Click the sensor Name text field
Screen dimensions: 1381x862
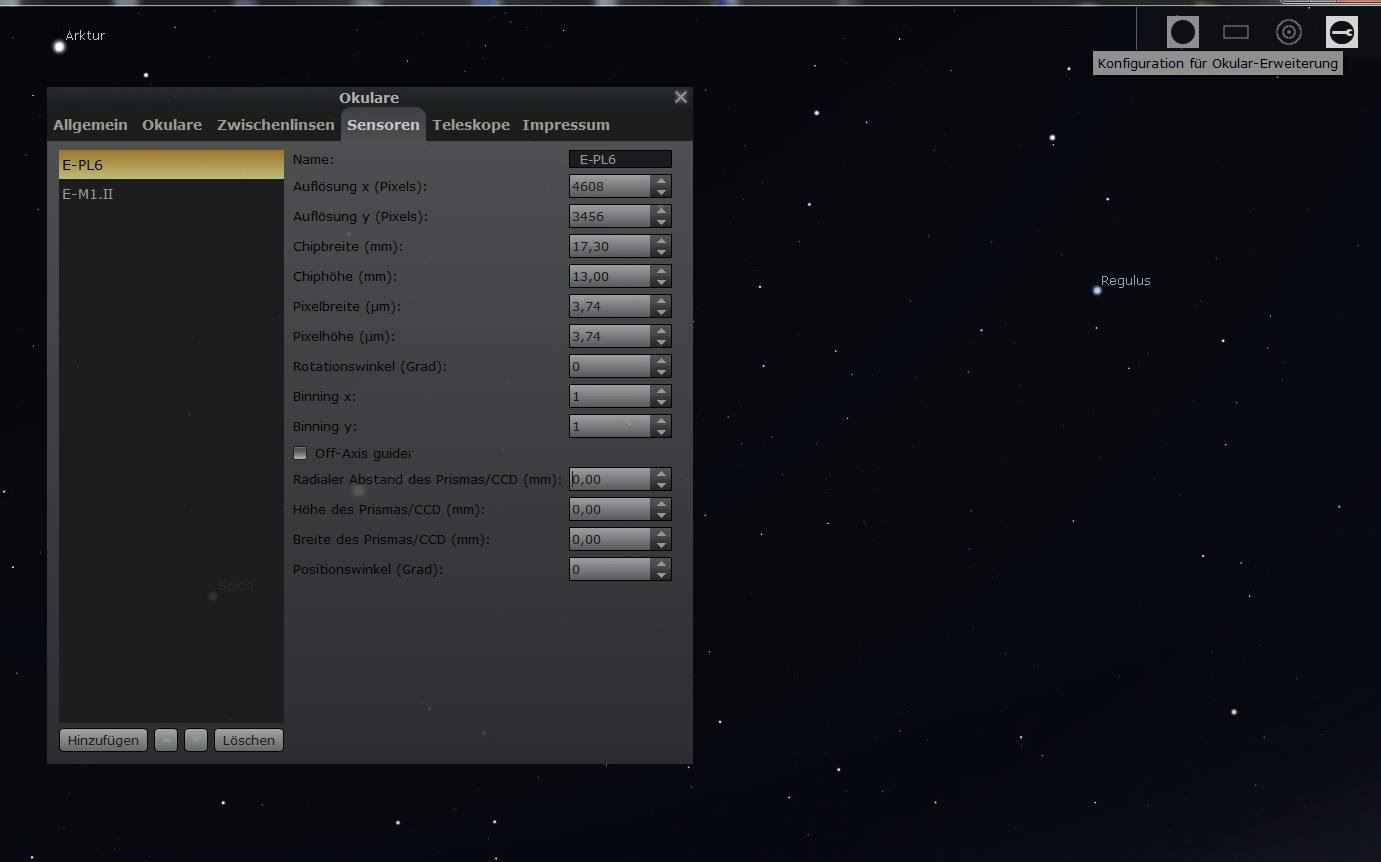click(x=620, y=159)
